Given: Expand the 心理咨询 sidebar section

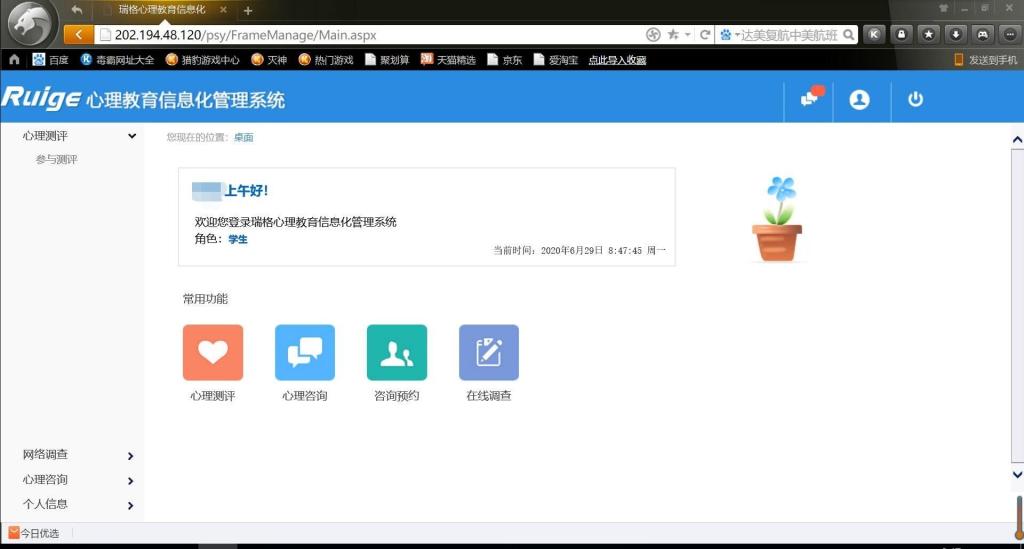Looking at the screenshot, I should [x=131, y=481].
